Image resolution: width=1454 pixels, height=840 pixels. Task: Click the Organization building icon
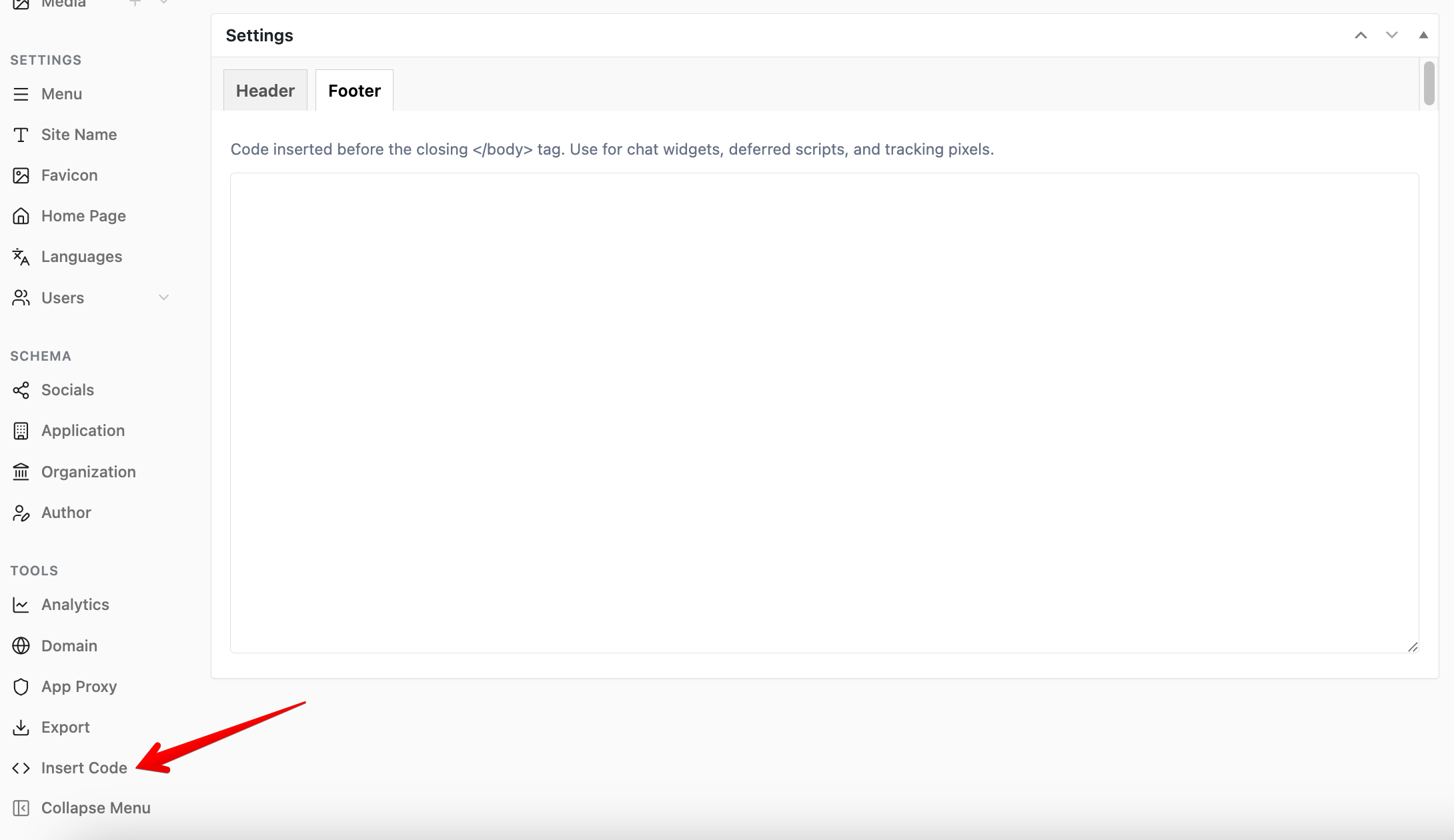point(21,472)
